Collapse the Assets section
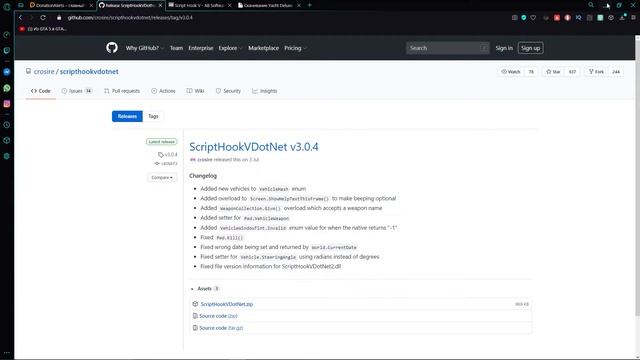This screenshot has width=640, height=360. pyautogui.click(x=204, y=289)
